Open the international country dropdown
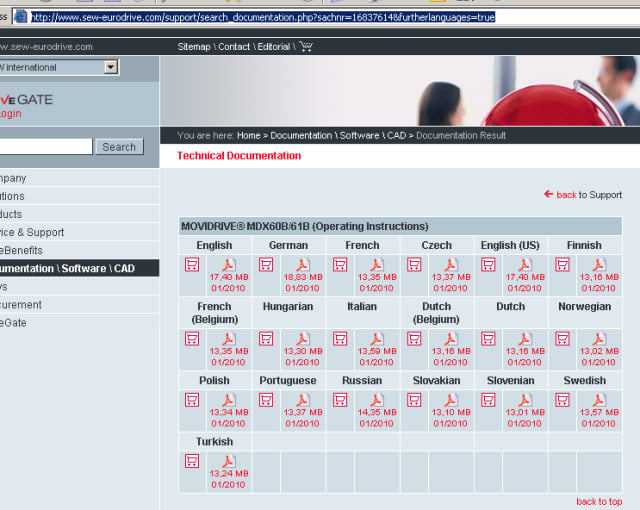Viewport: 640px width, 510px height. point(111,67)
